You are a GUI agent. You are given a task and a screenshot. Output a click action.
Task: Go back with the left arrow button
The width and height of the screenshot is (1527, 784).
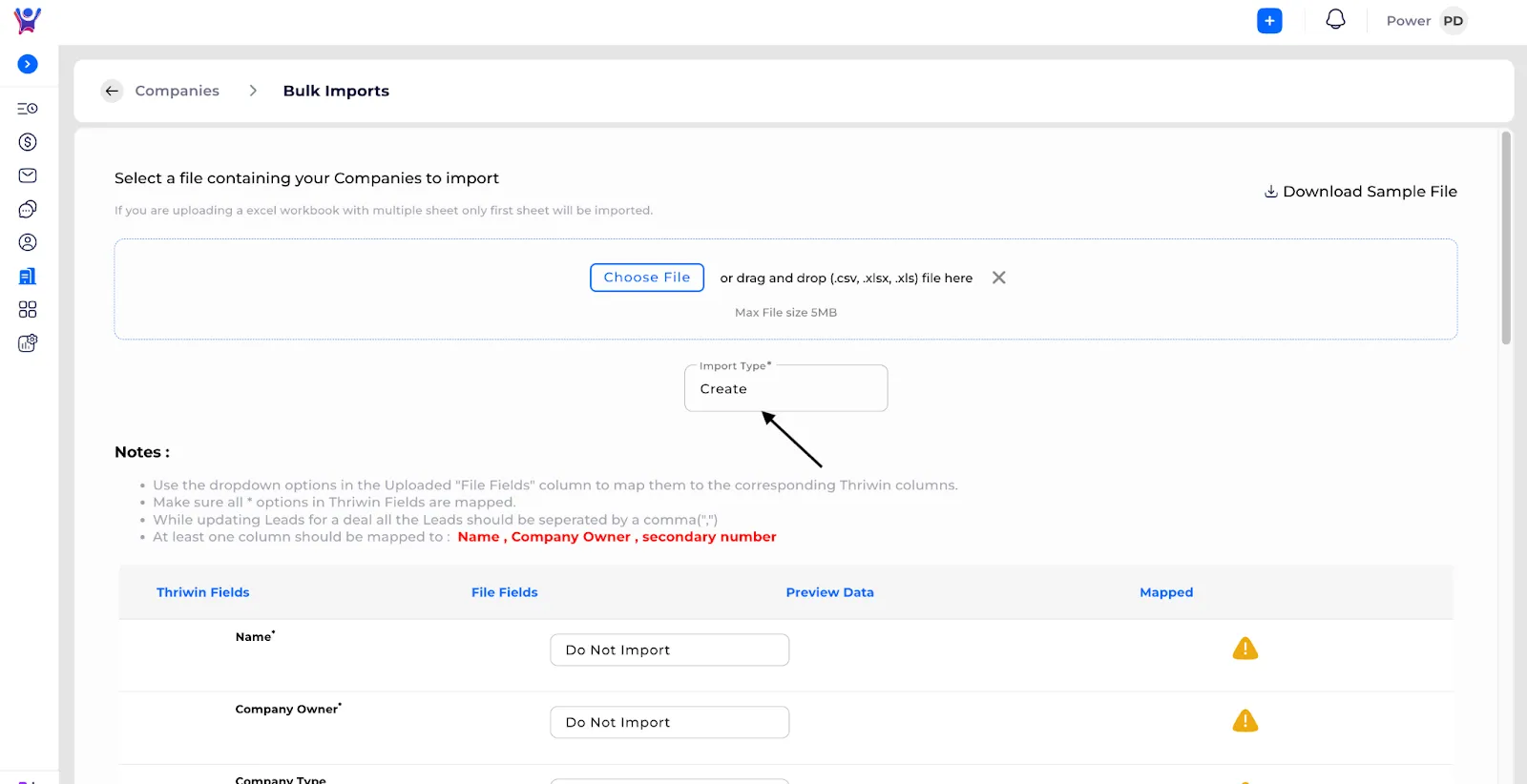click(112, 91)
